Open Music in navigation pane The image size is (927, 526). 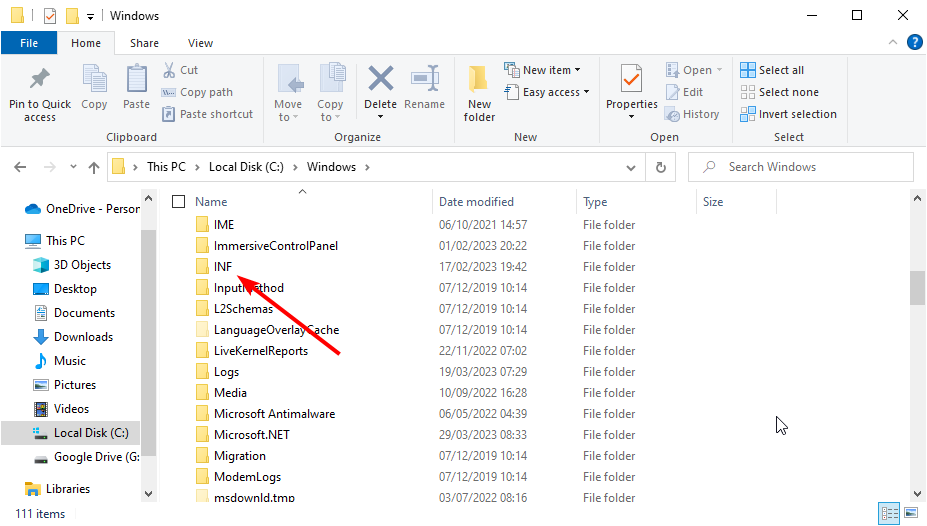click(x=60, y=361)
